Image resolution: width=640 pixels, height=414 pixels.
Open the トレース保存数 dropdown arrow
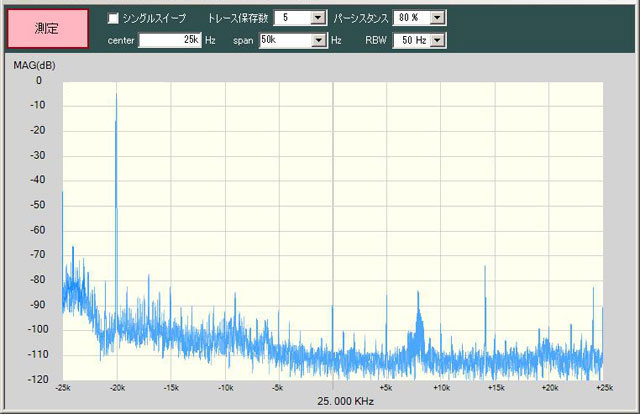tap(318, 18)
